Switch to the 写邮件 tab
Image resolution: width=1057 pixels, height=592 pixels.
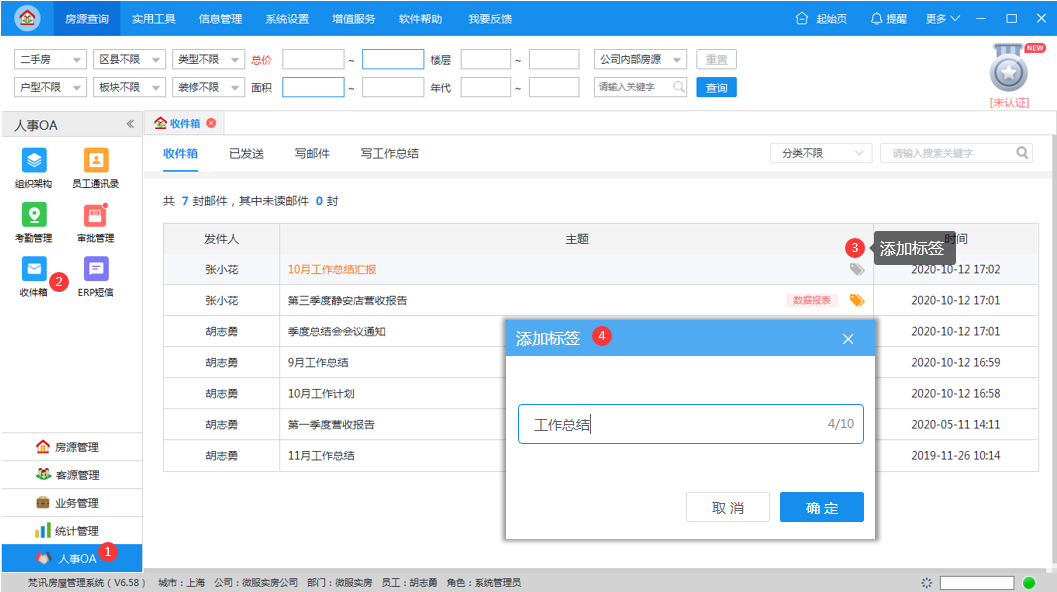tap(312, 154)
